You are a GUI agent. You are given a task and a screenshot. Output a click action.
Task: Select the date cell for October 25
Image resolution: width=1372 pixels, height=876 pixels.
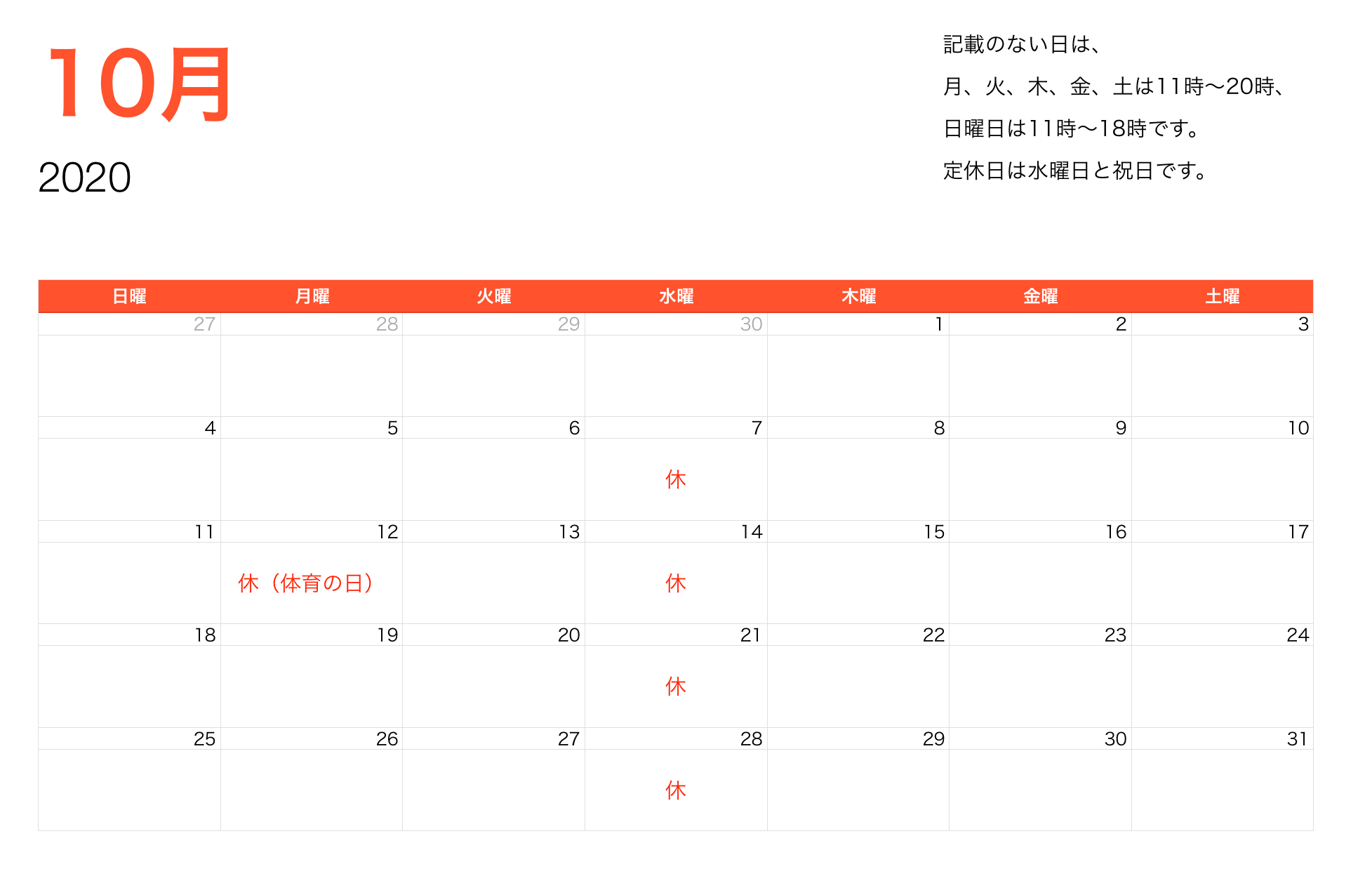(204, 738)
